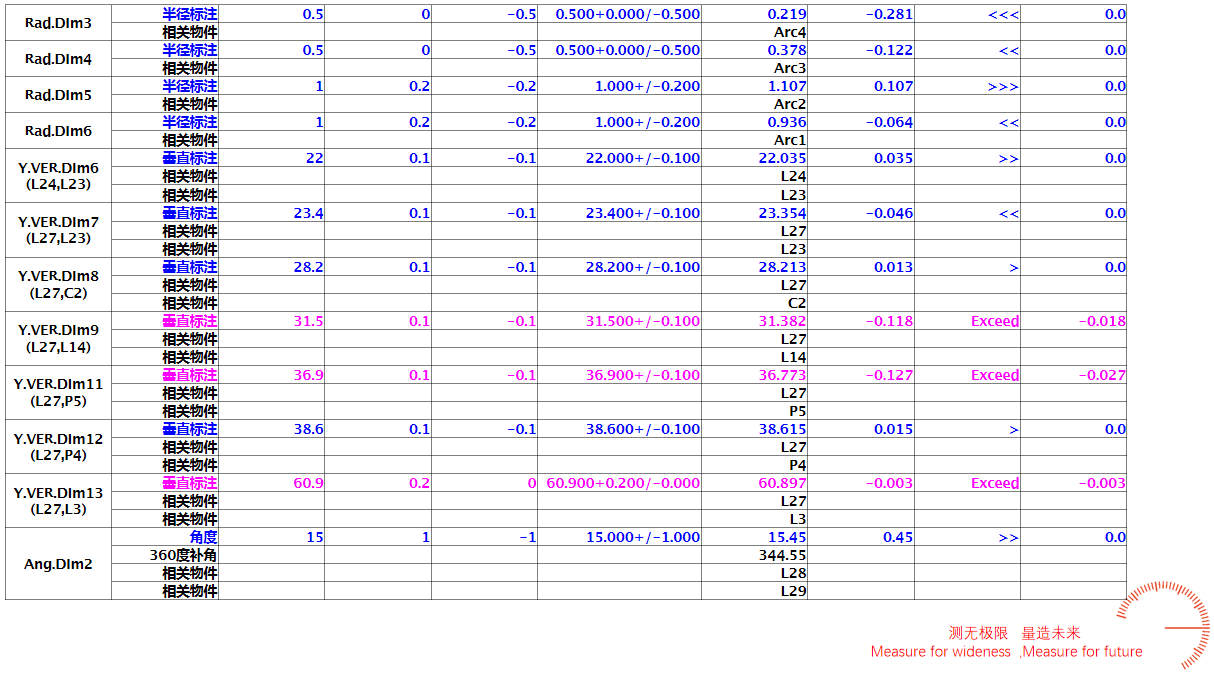Select the Rad.Dim4 row label
Image resolution: width=1214 pixels, height=675 pixels.
pos(58,59)
